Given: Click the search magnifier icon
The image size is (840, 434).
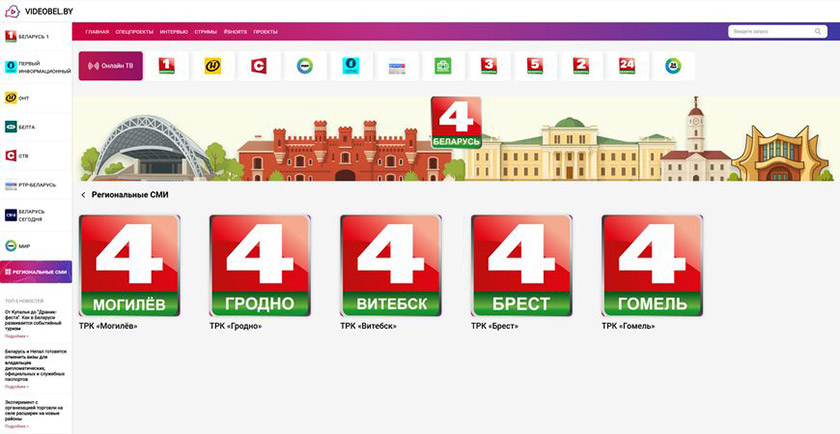Looking at the screenshot, I should (x=822, y=32).
